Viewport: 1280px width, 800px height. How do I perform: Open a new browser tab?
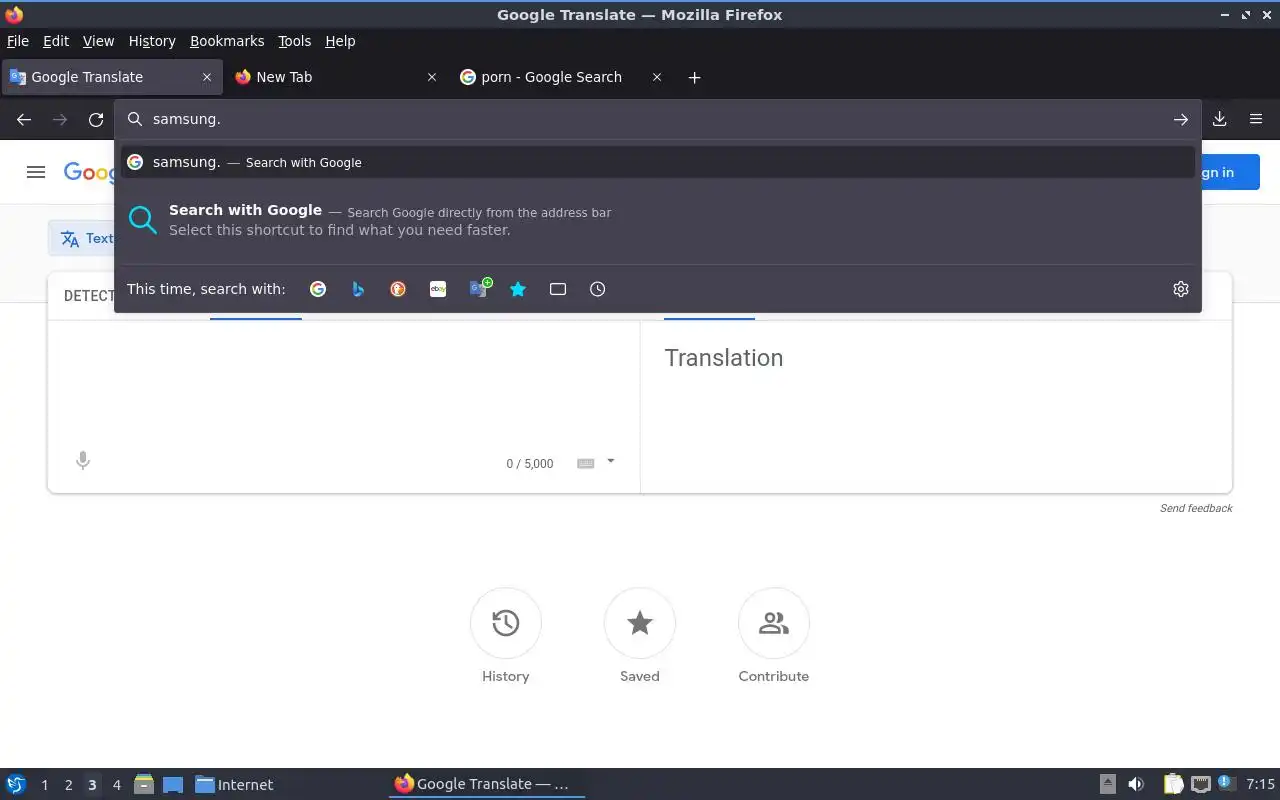click(695, 77)
